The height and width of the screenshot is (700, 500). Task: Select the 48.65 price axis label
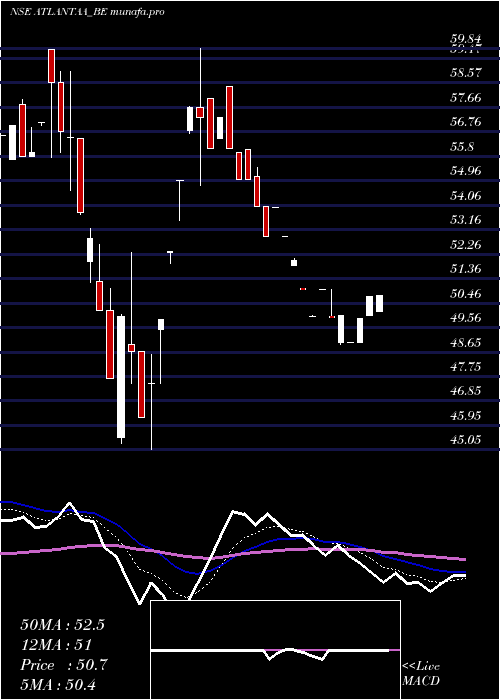pyautogui.click(x=466, y=343)
